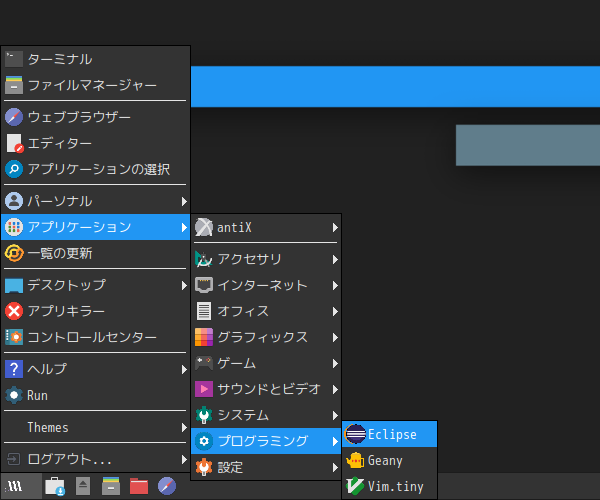The image size is (600, 500).
Task: Click the アクセサリ compass-ruler icon
Action: point(204,259)
